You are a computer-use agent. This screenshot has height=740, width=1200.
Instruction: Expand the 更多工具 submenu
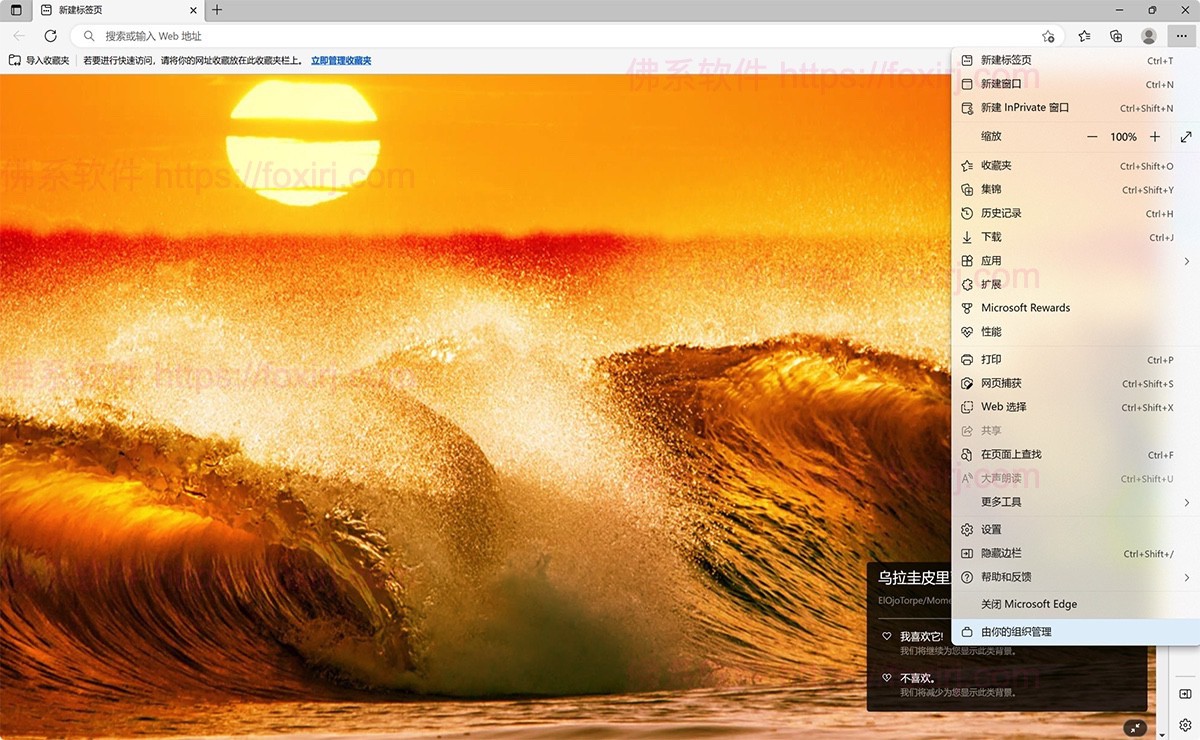click(1186, 502)
